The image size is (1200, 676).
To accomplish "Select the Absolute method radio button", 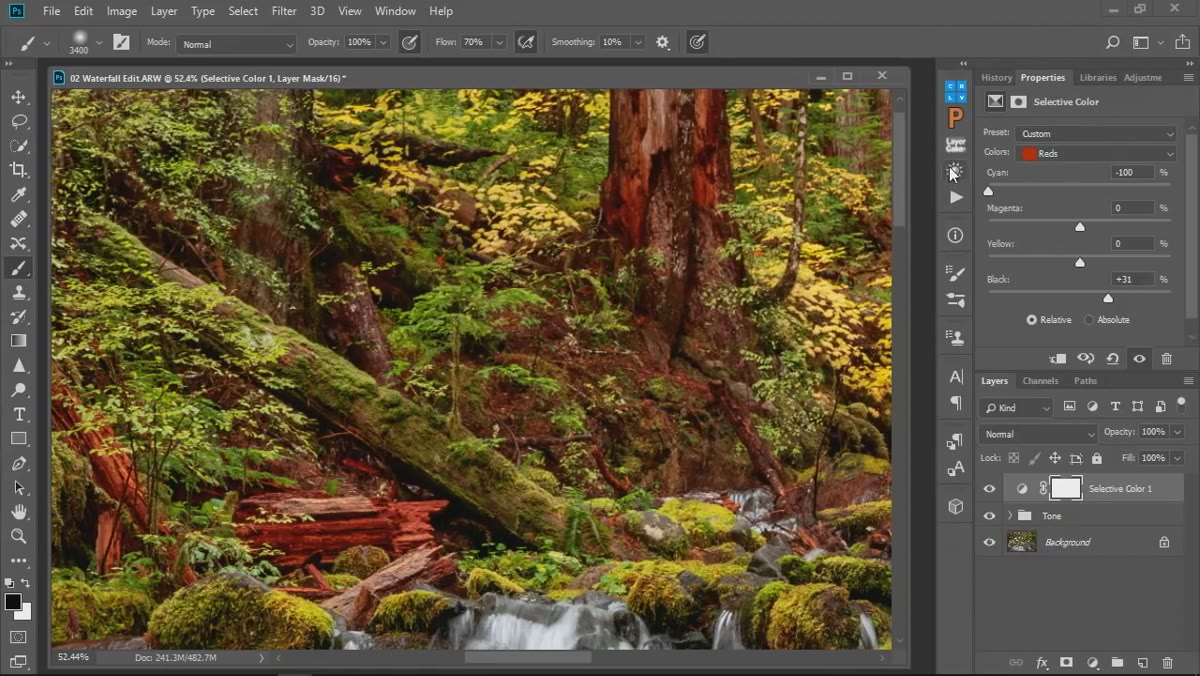I will point(1089,320).
